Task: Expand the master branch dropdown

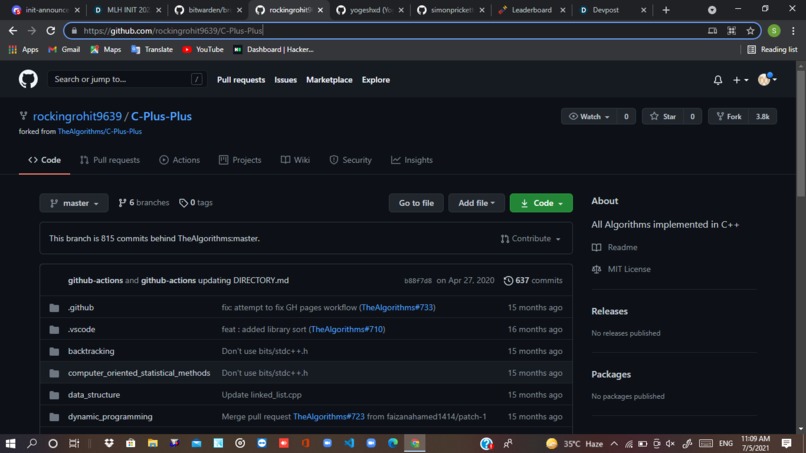Action: point(74,203)
